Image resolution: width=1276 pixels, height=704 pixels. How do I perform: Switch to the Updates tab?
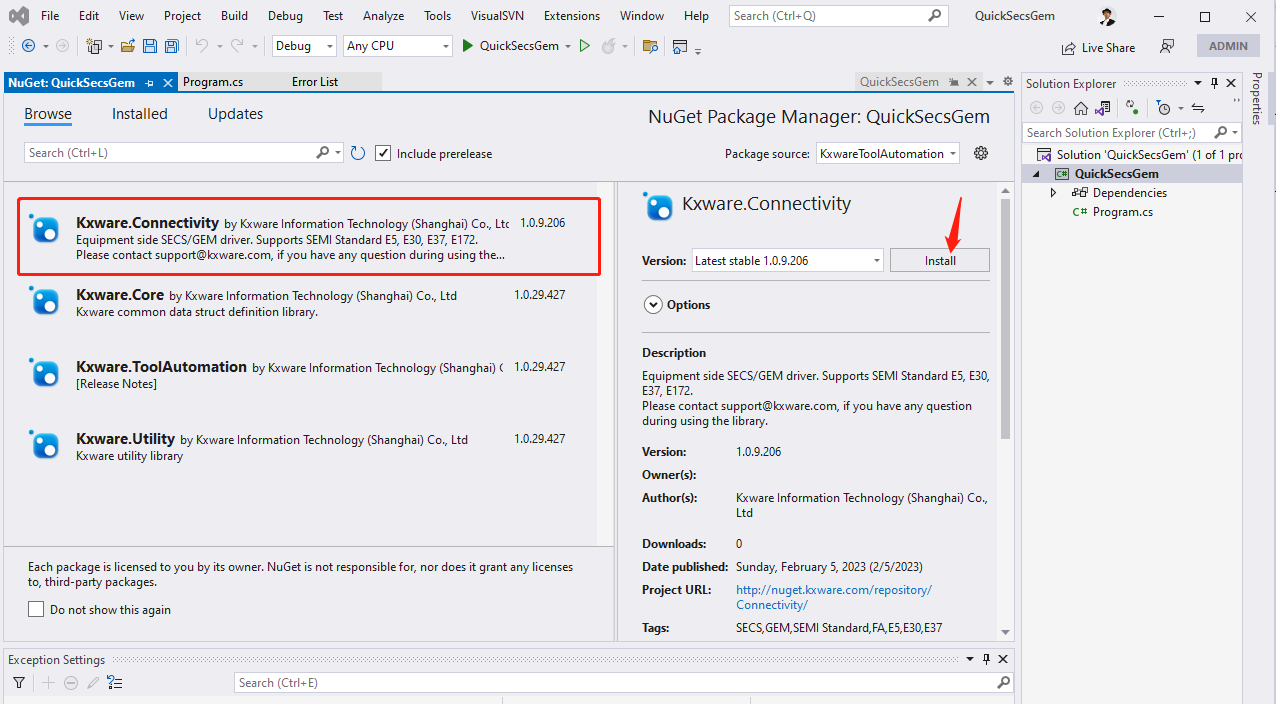tap(236, 114)
